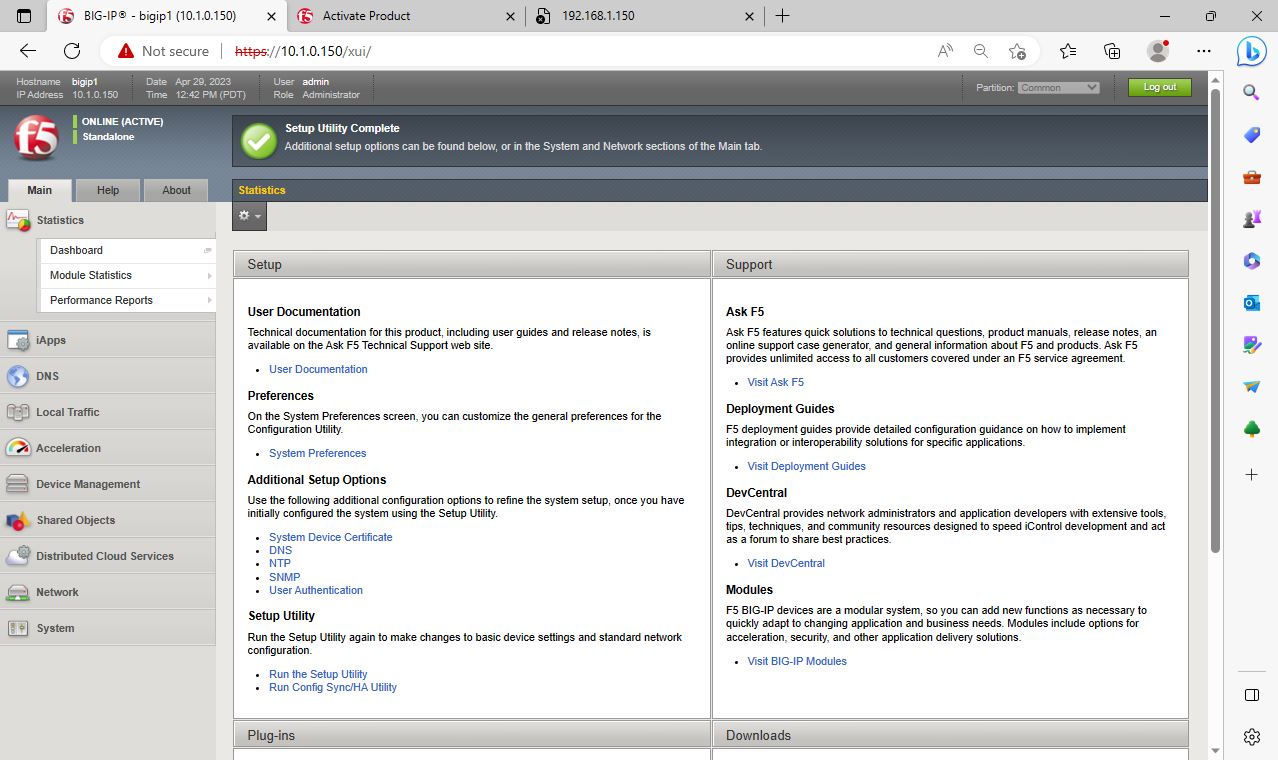Screen dimensions: 1278x760
Task: Open the System section icon
Action: [x=18, y=628]
